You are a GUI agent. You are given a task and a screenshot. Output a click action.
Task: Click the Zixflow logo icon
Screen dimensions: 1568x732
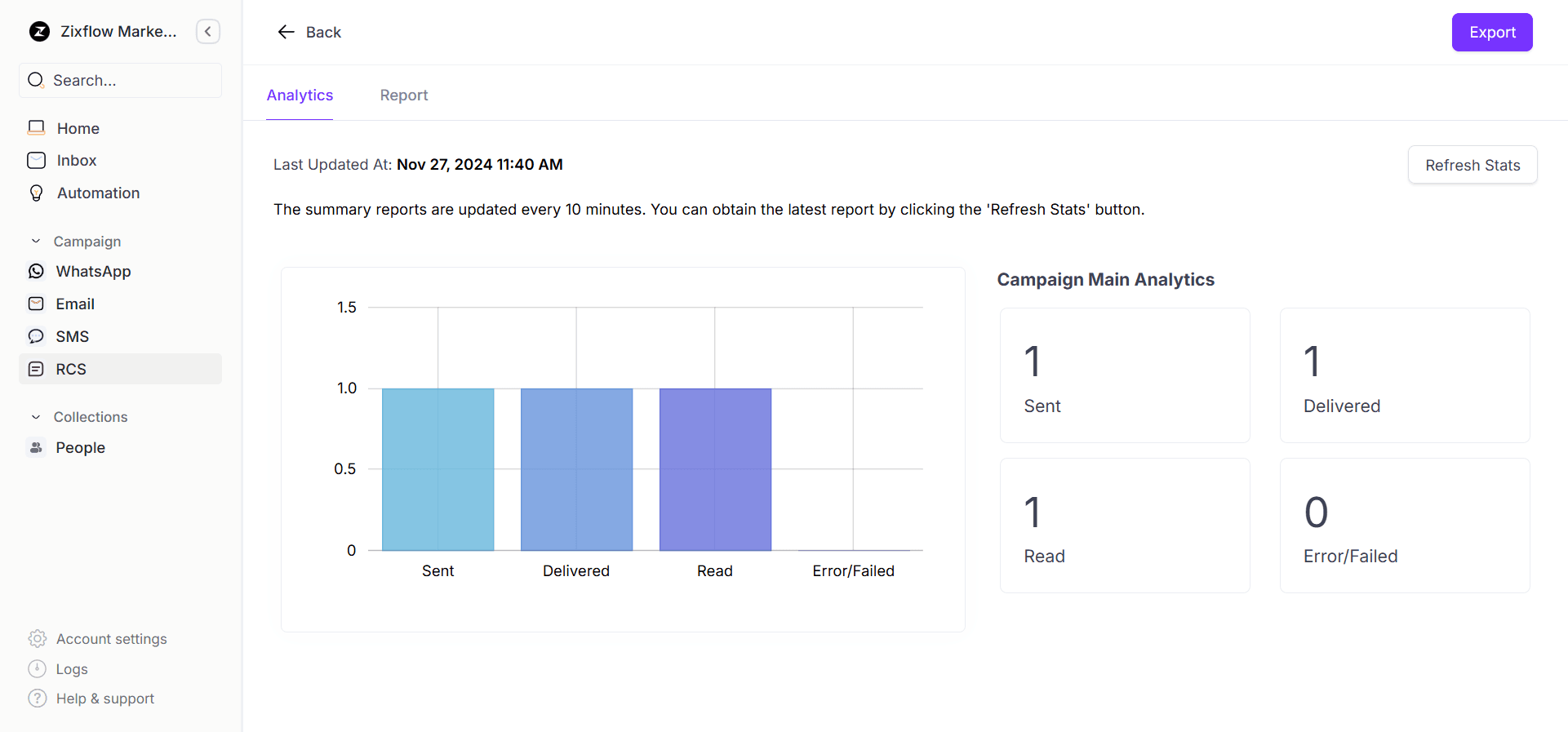(39, 32)
